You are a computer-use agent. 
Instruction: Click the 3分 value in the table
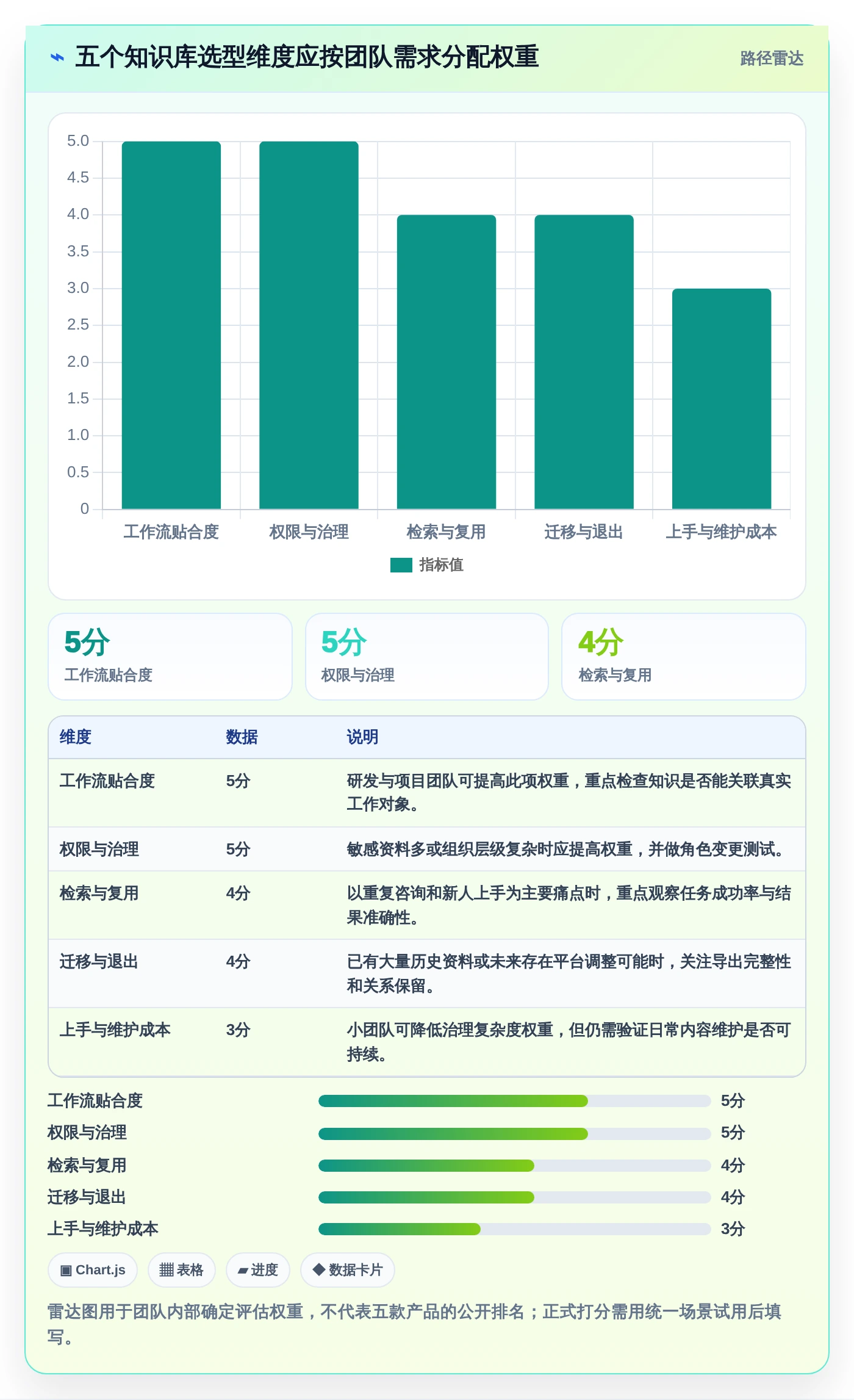(239, 1030)
